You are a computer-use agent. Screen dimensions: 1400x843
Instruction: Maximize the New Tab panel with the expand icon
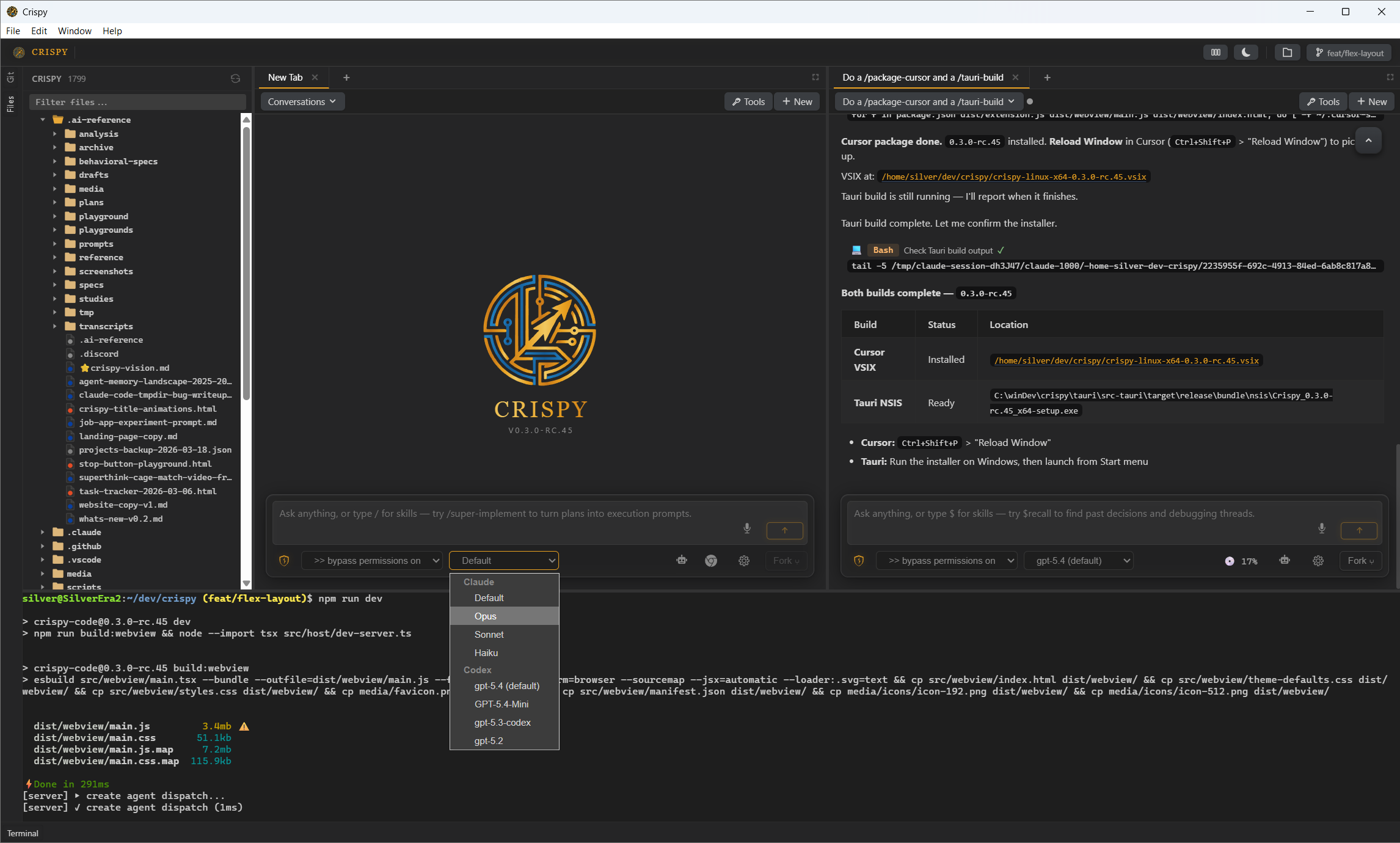(x=815, y=77)
